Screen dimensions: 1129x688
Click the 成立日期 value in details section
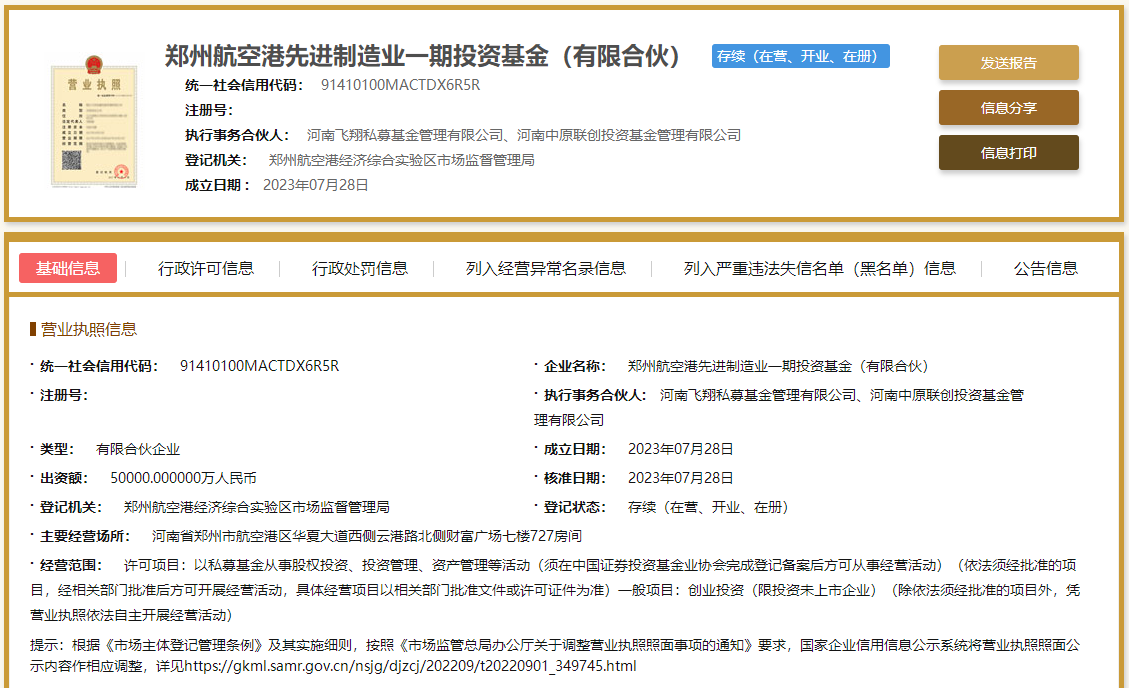click(680, 449)
